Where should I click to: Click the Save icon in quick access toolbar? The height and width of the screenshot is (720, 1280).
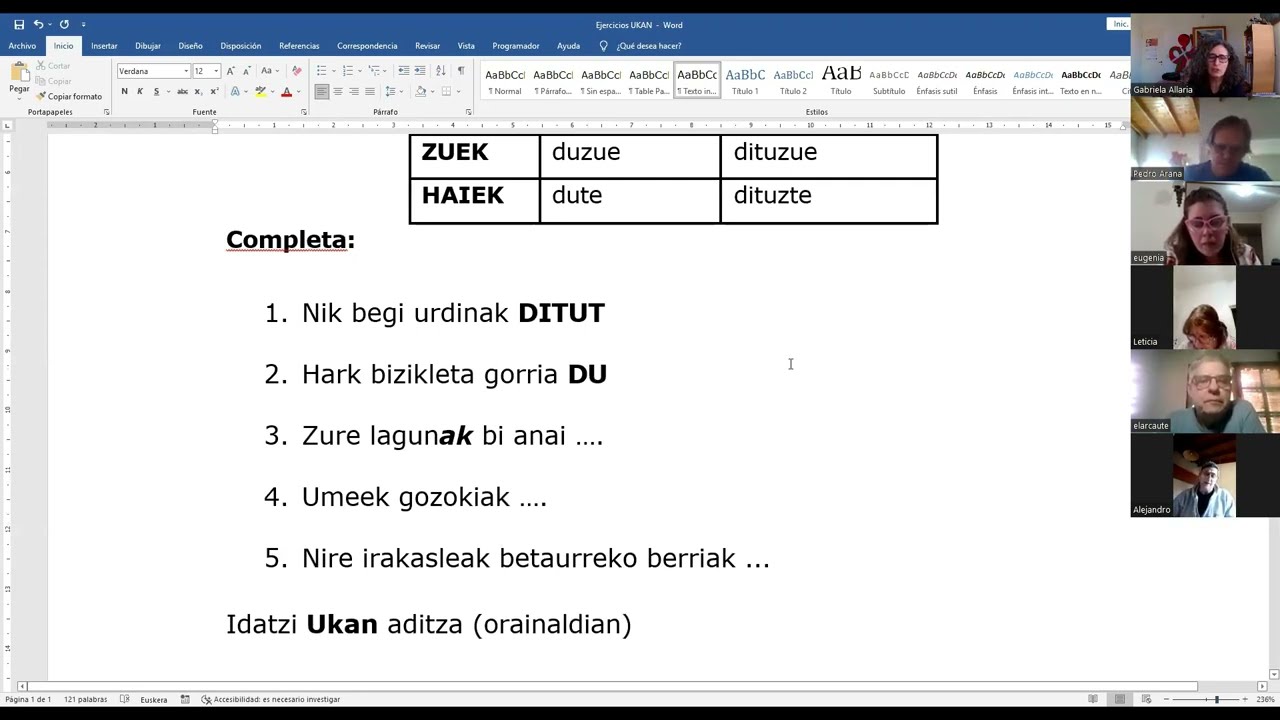click(x=19, y=24)
